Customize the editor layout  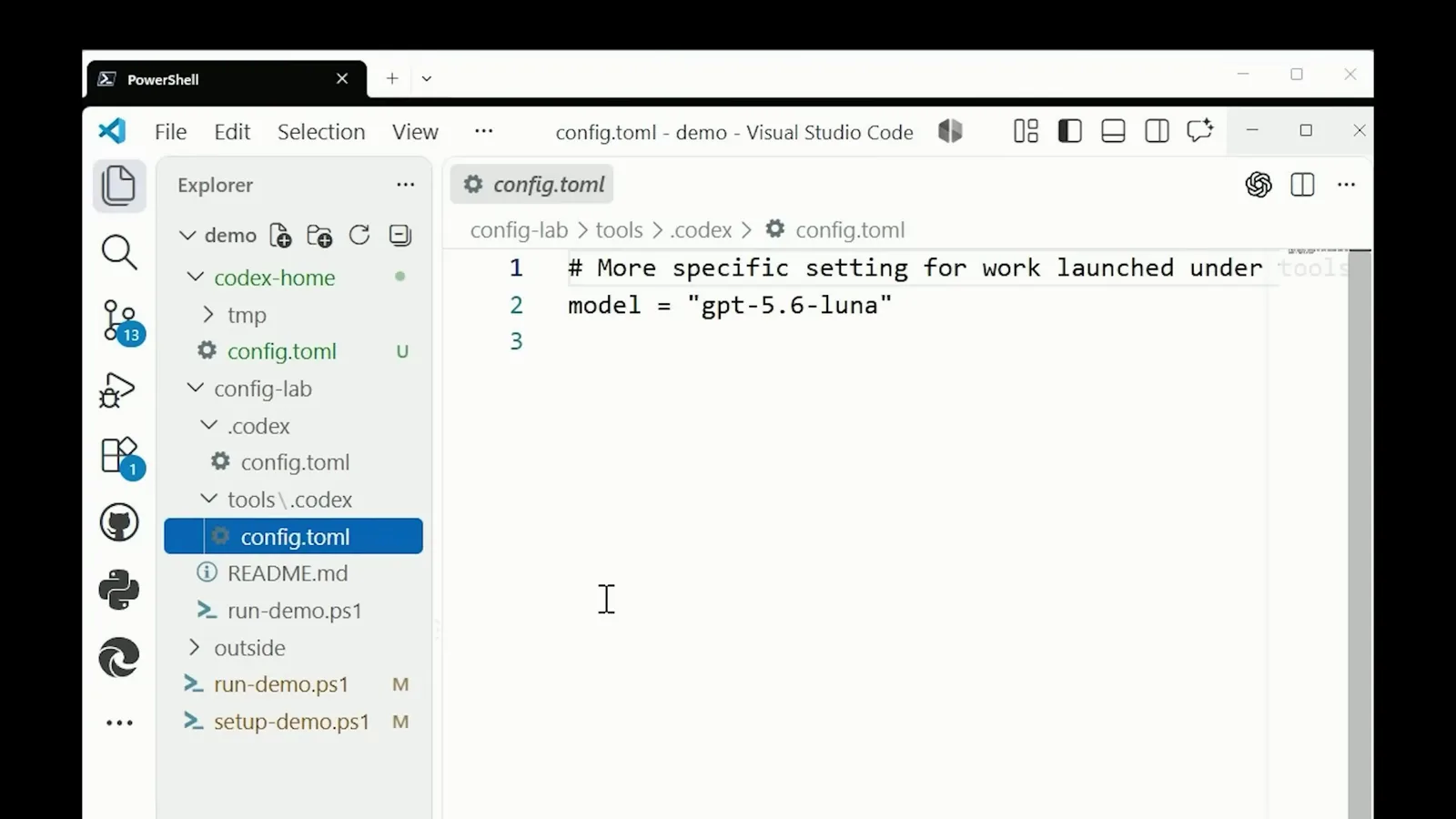tap(1026, 131)
